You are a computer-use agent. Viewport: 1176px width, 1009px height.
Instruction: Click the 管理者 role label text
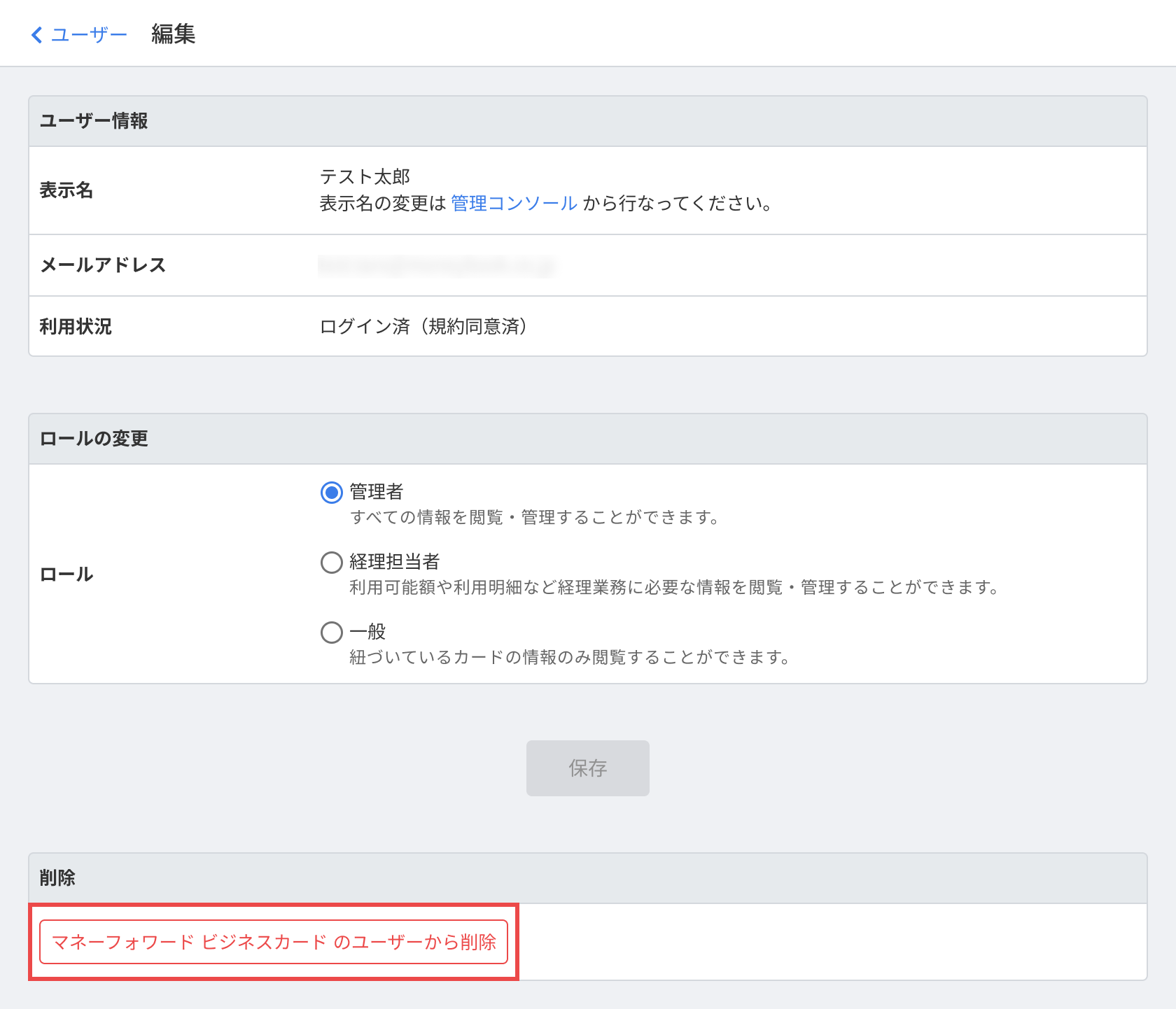click(377, 492)
